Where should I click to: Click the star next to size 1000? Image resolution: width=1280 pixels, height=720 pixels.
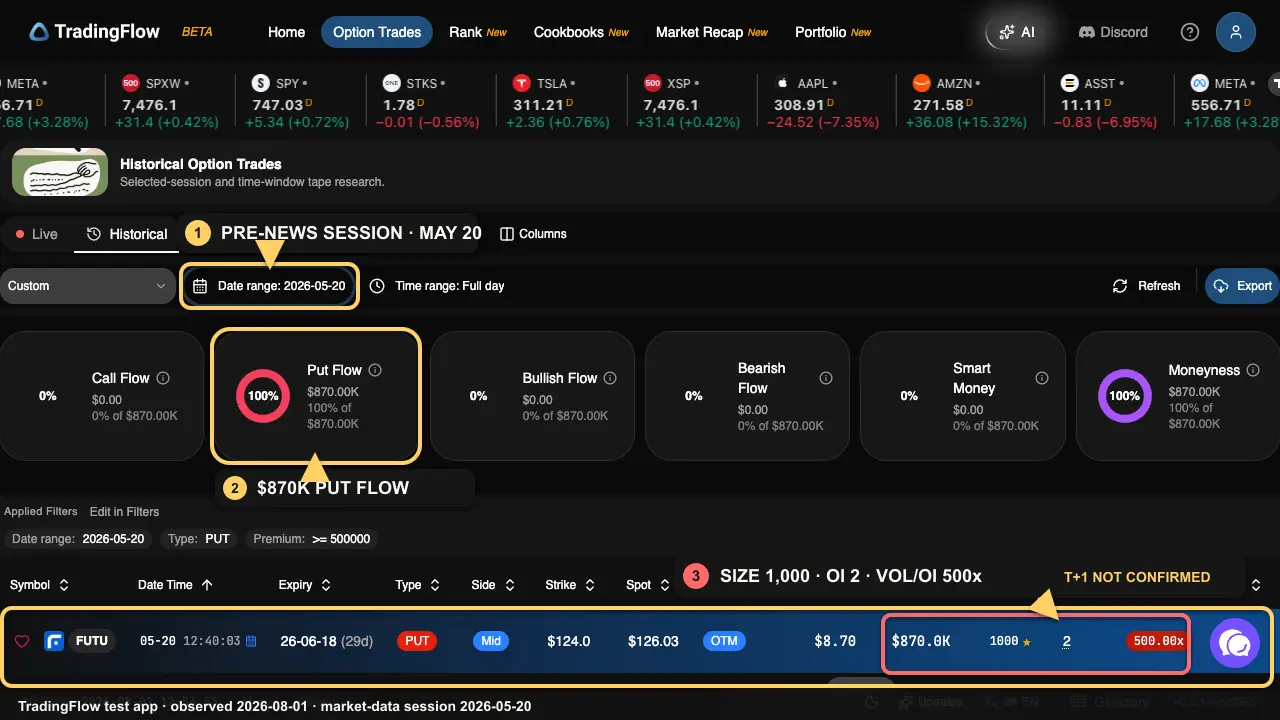pyautogui.click(x=1027, y=642)
